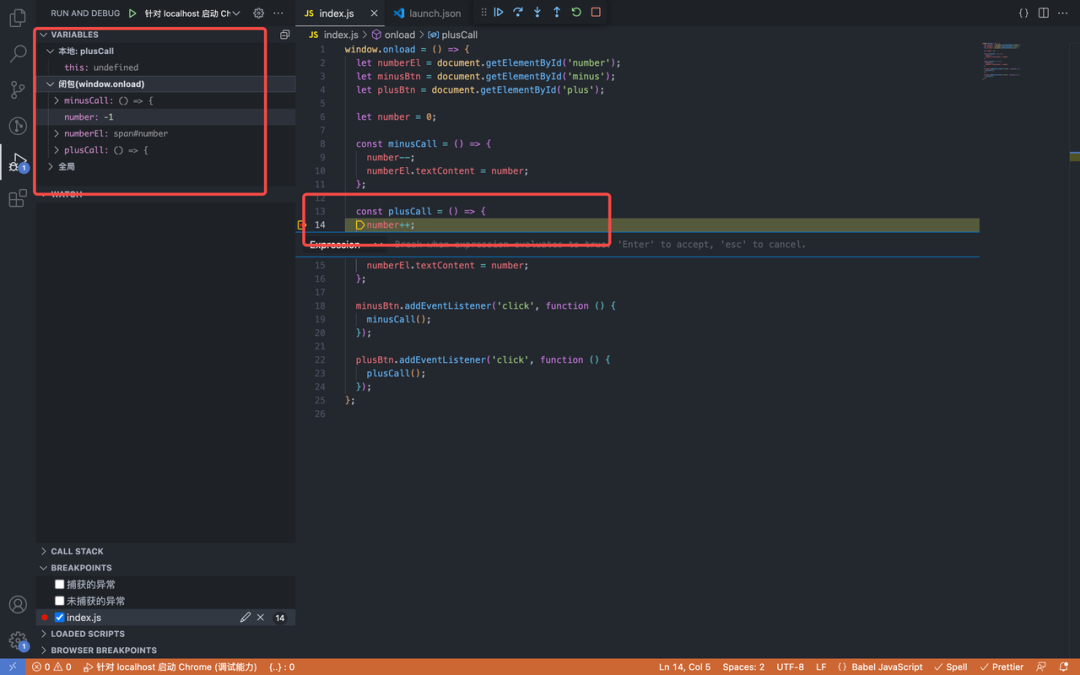Enable the 捕获的异常 breakpoint checkbox
This screenshot has width=1080, height=675.
point(57,584)
